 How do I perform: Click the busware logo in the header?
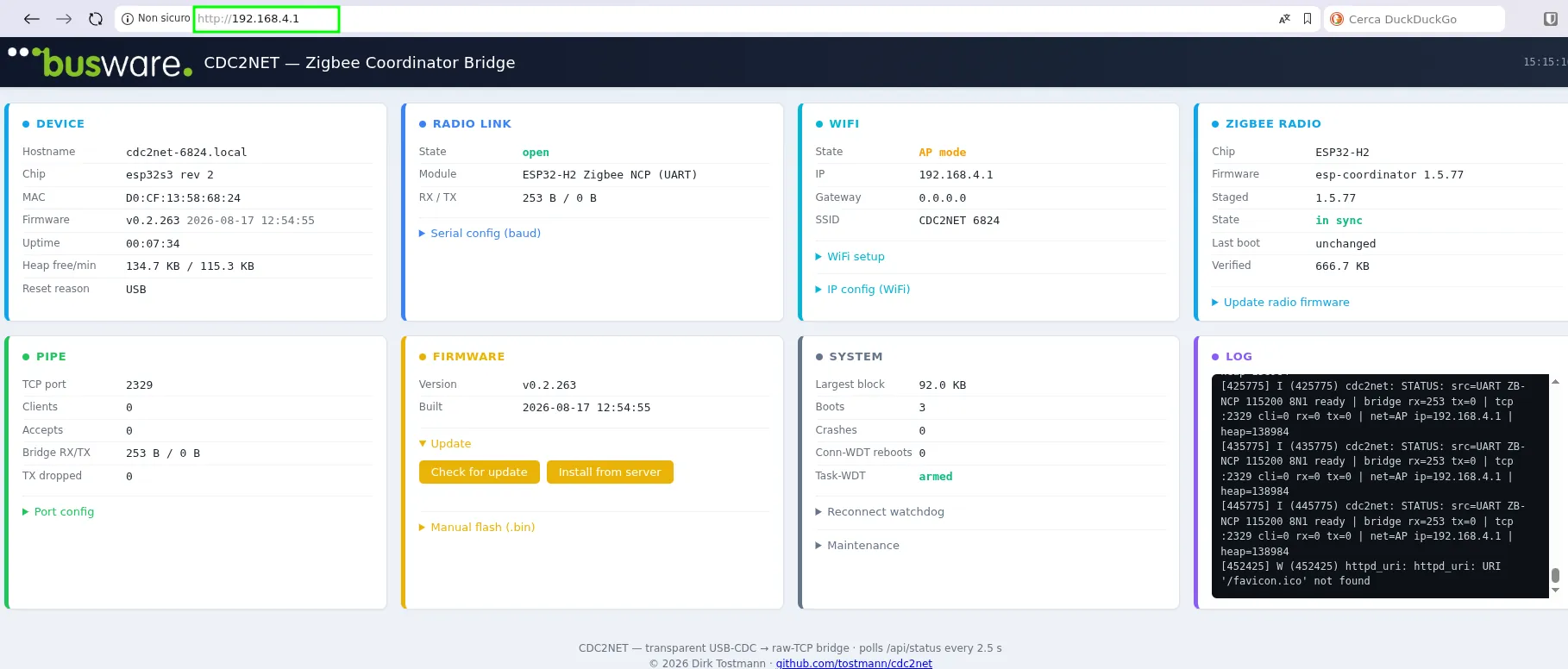[100, 62]
